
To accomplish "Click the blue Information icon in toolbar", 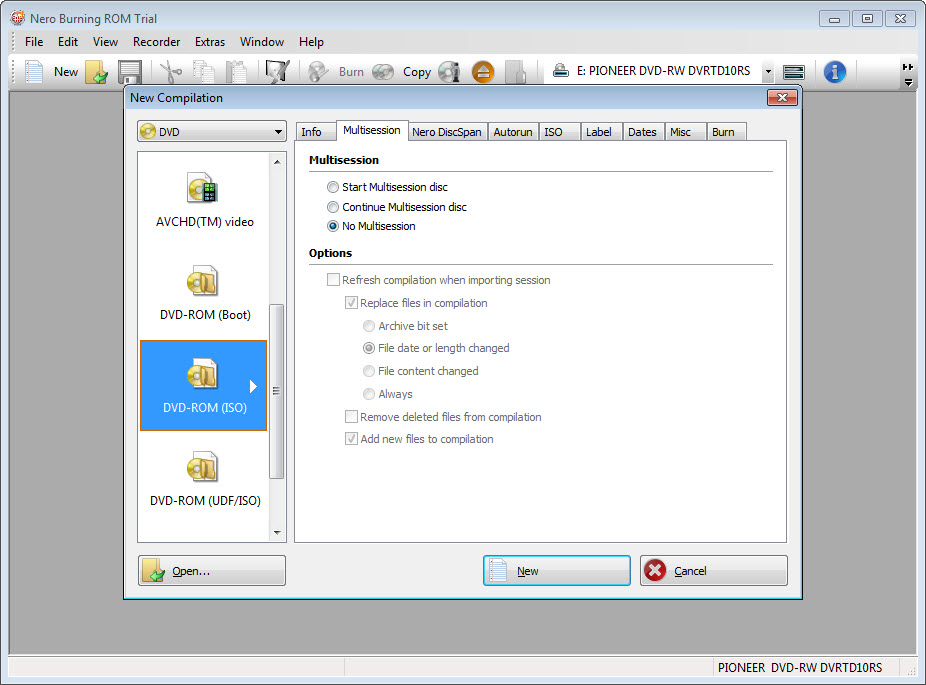I will 834,72.
